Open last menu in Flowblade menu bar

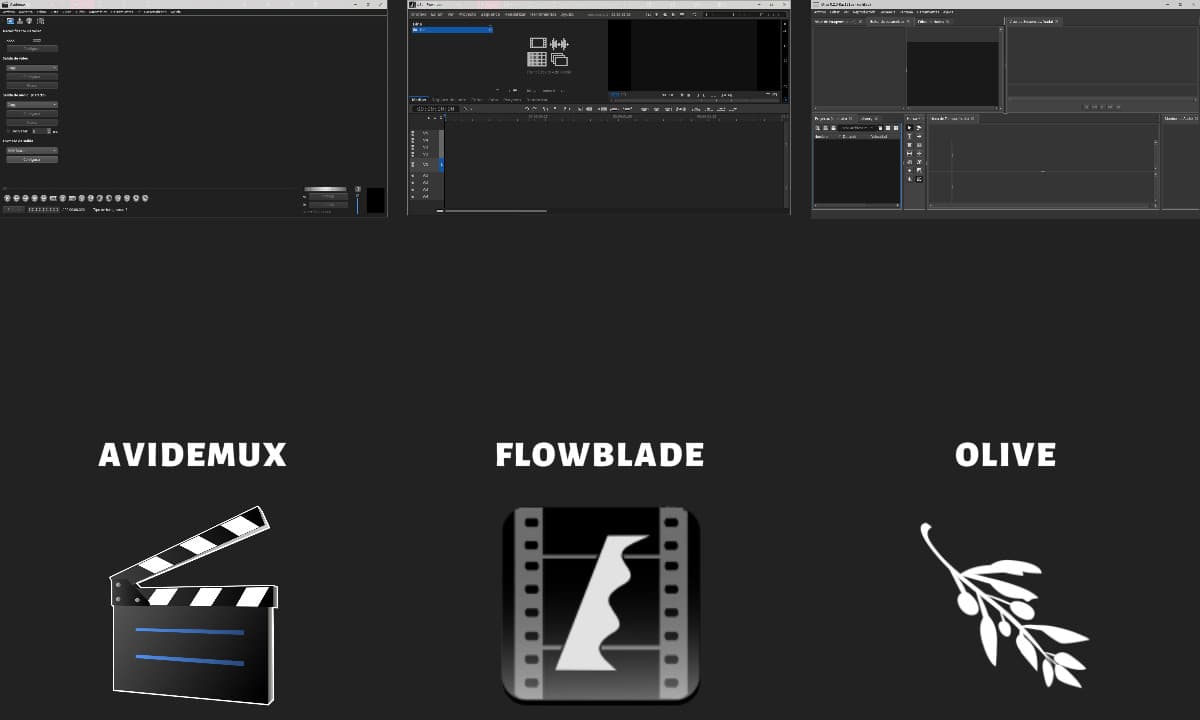click(567, 14)
